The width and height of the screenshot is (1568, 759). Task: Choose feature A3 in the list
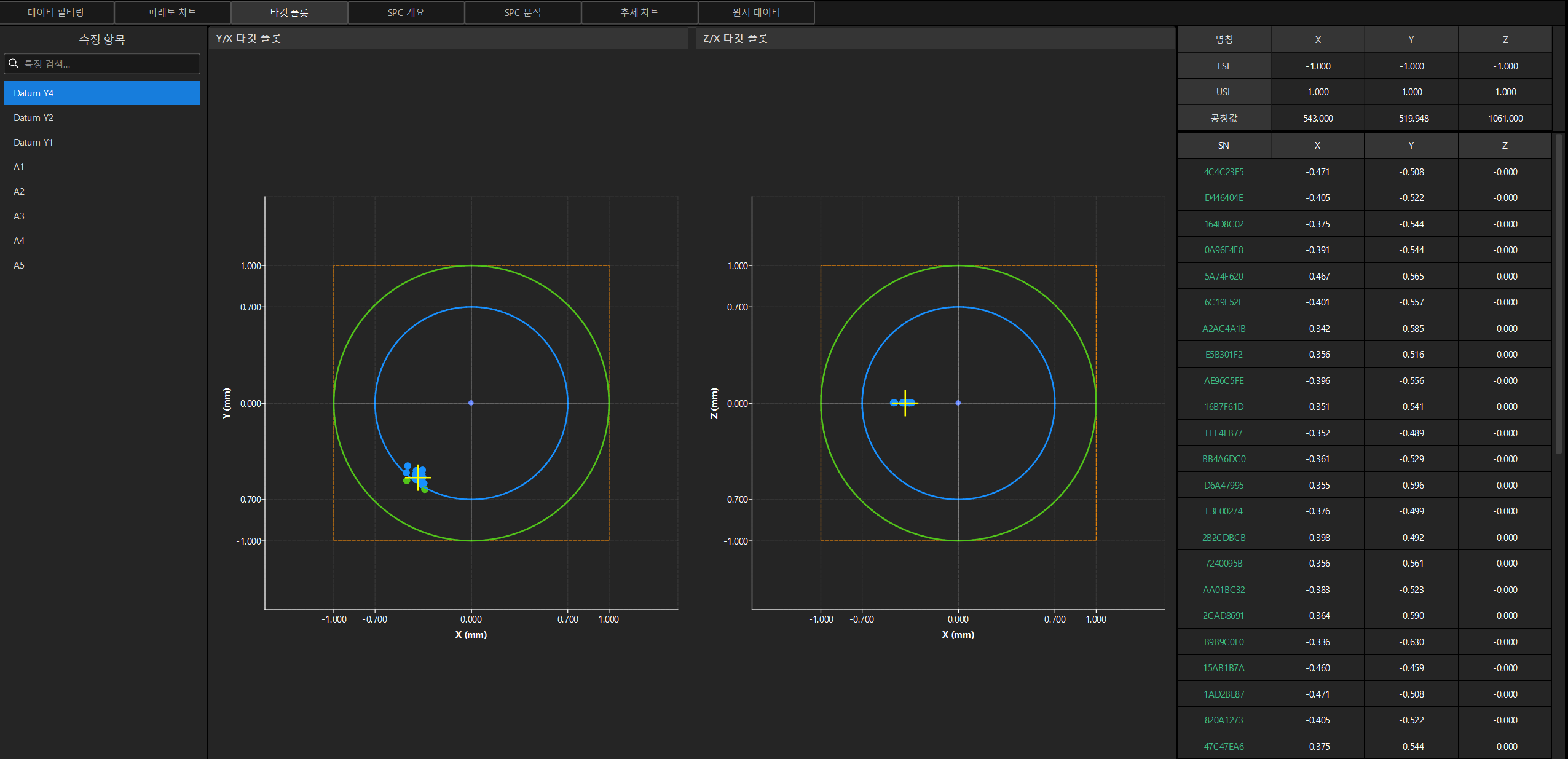coord(102,216)
